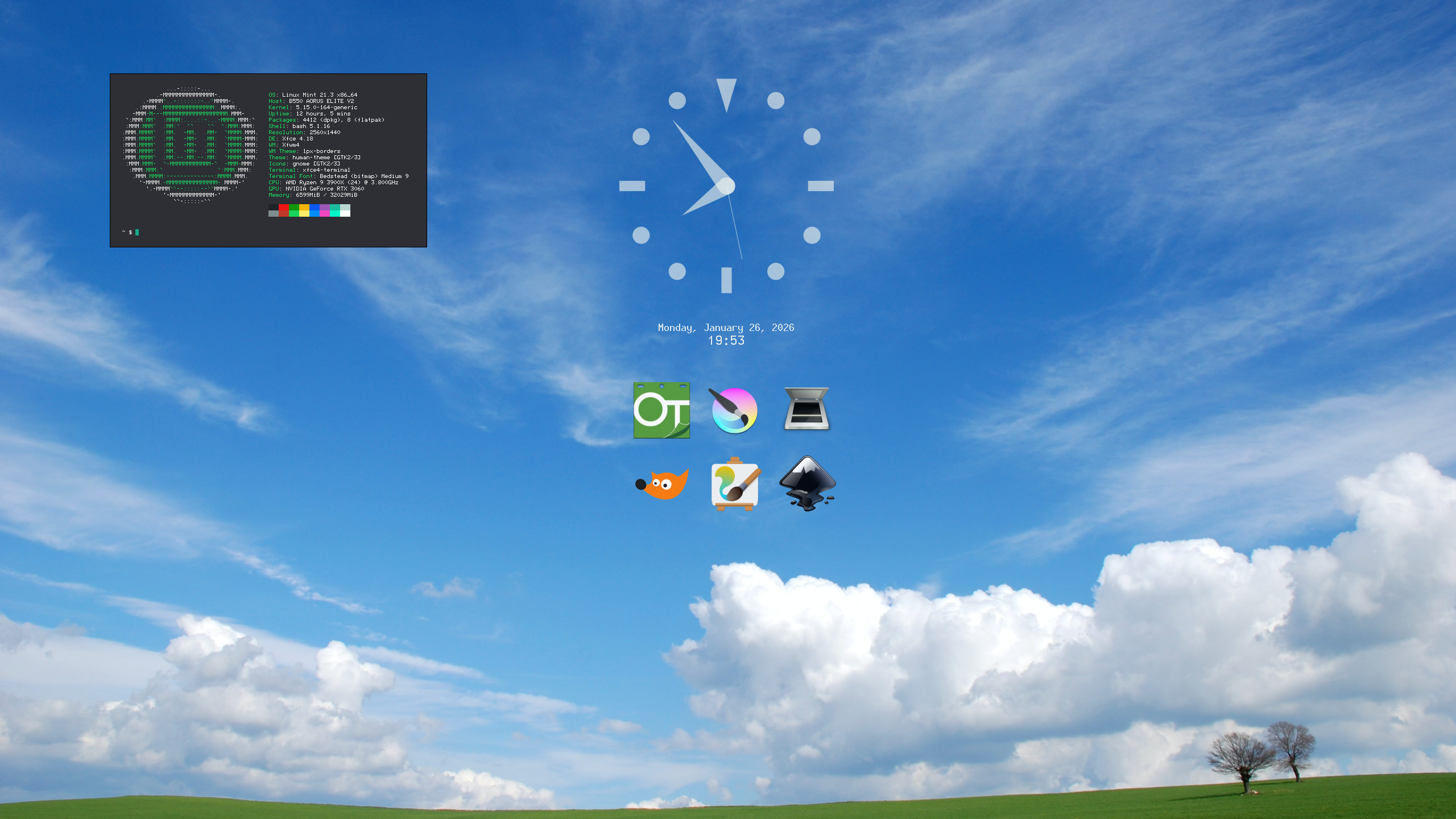Launch Inkscape from the desktop icon
1456x819 pixels.
coord(806,484)
